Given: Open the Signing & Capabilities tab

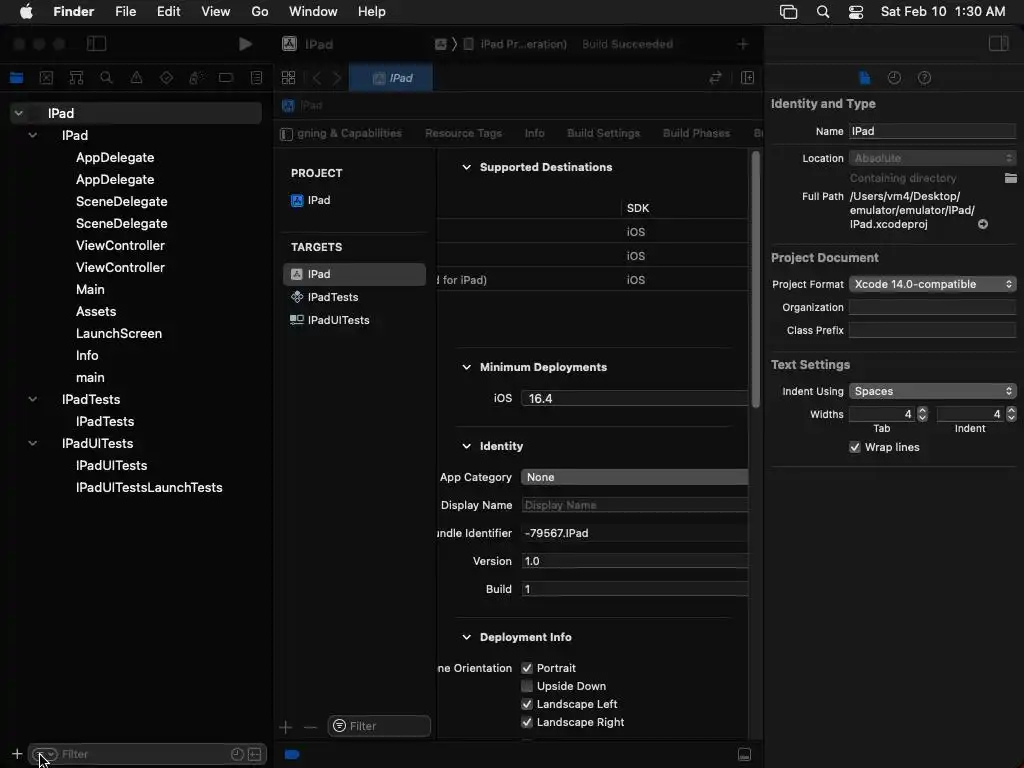Looking at the screenshot, I should pos(349,133).
